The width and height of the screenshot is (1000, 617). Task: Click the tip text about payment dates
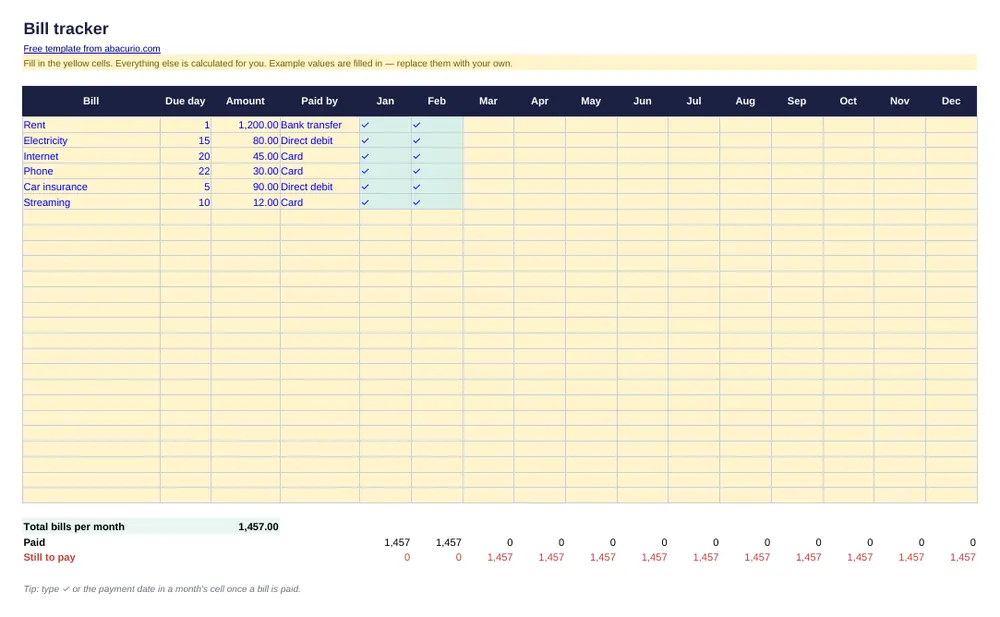162,589
